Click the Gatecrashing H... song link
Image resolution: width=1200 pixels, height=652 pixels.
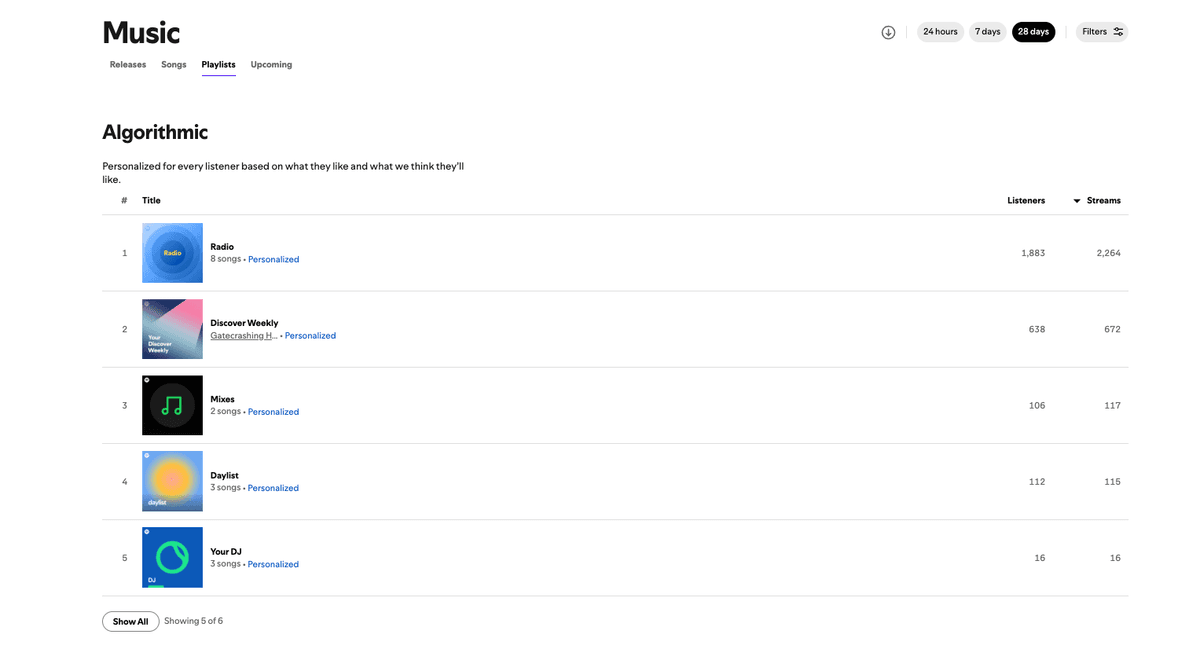tap(244, 336)
